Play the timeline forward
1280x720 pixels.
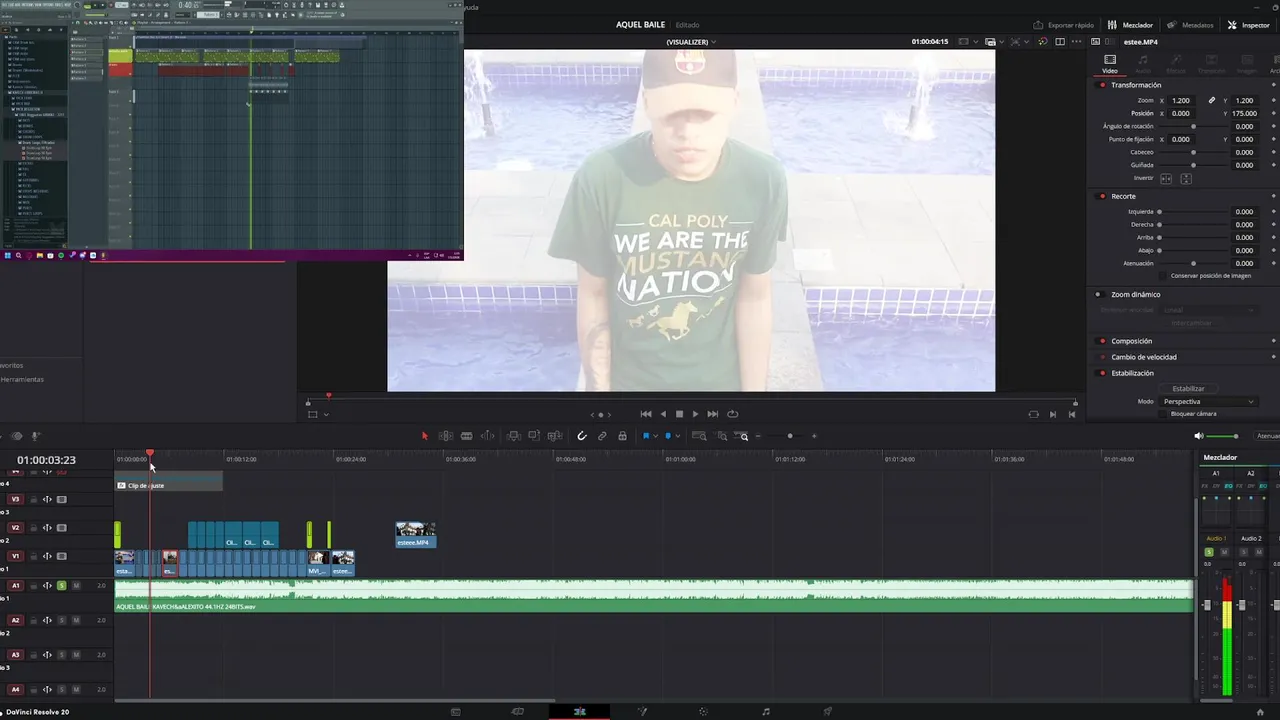695,414
